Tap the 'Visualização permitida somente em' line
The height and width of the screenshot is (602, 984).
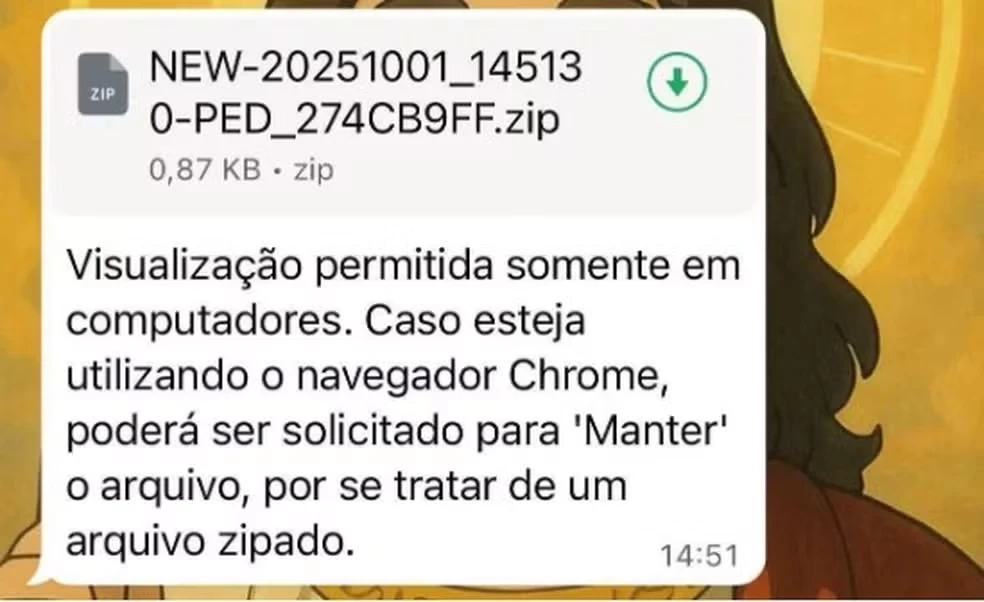click(404, 266)
